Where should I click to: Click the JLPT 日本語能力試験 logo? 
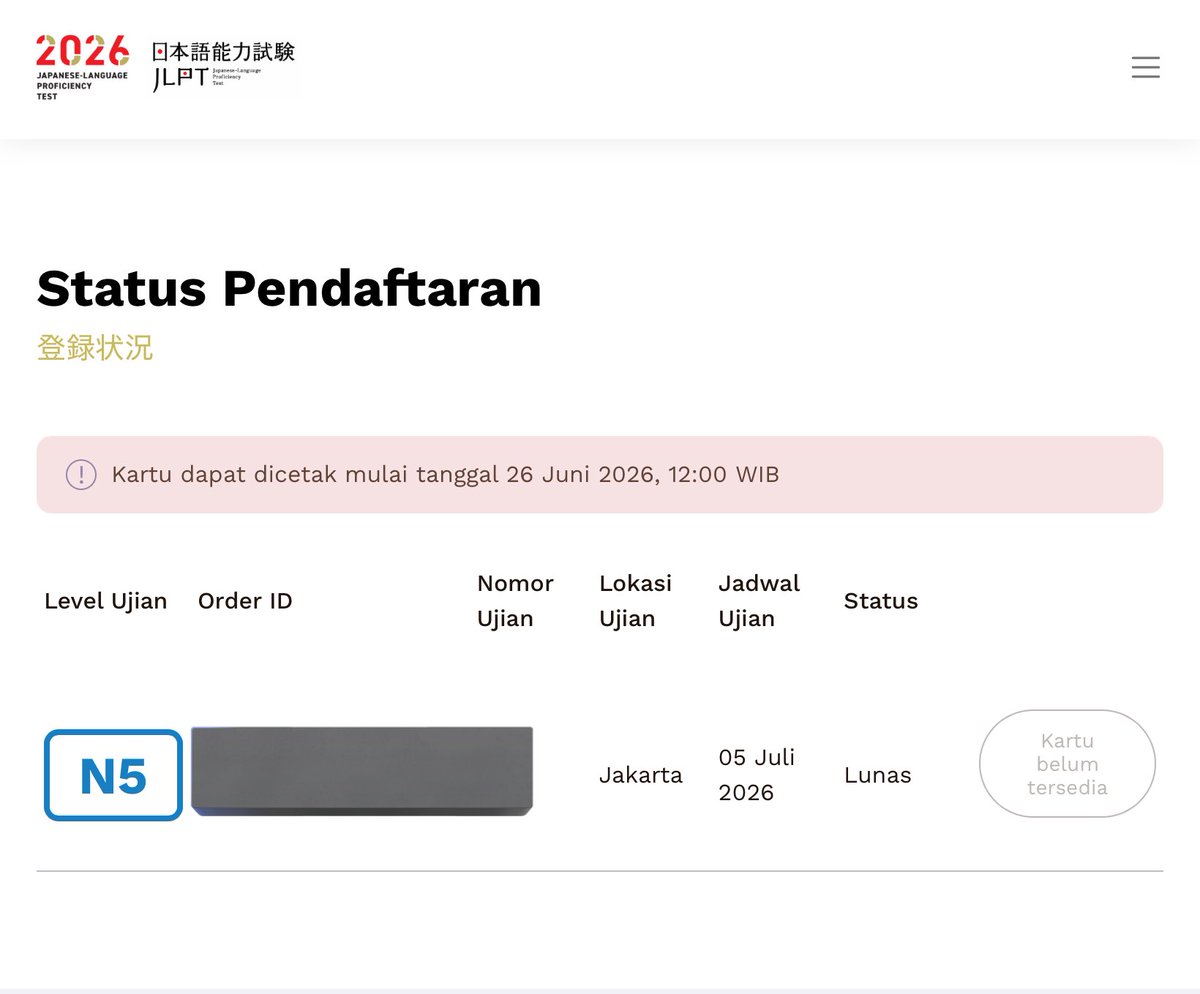click(223, 67)
